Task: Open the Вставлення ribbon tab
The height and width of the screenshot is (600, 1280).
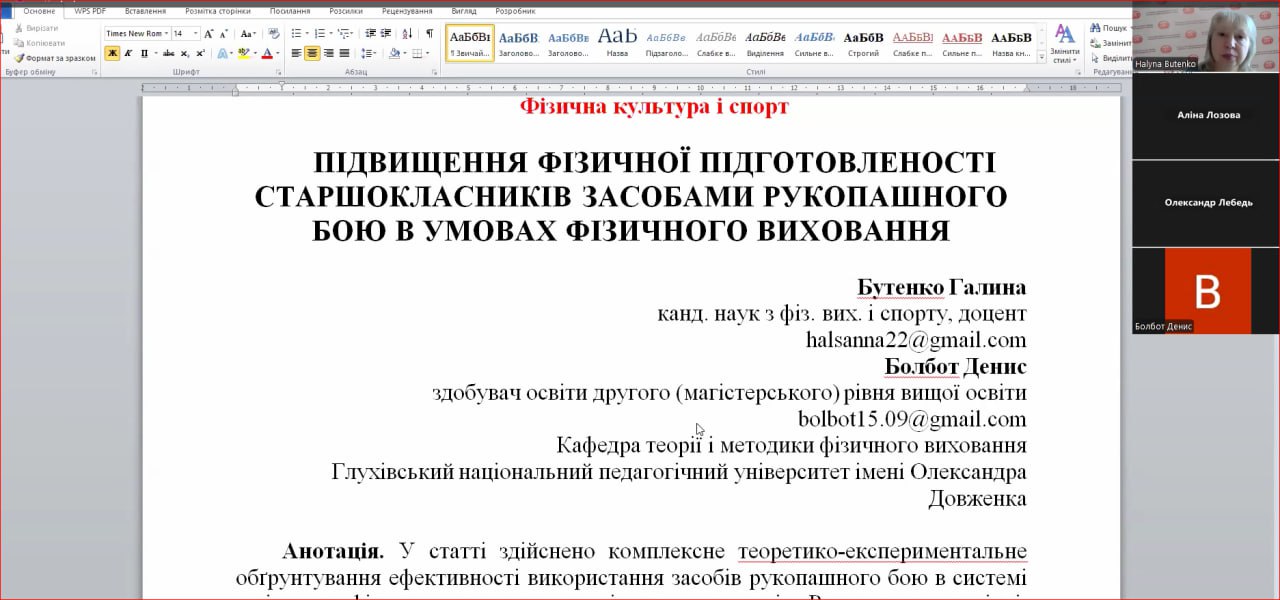Action: [146, 11]
